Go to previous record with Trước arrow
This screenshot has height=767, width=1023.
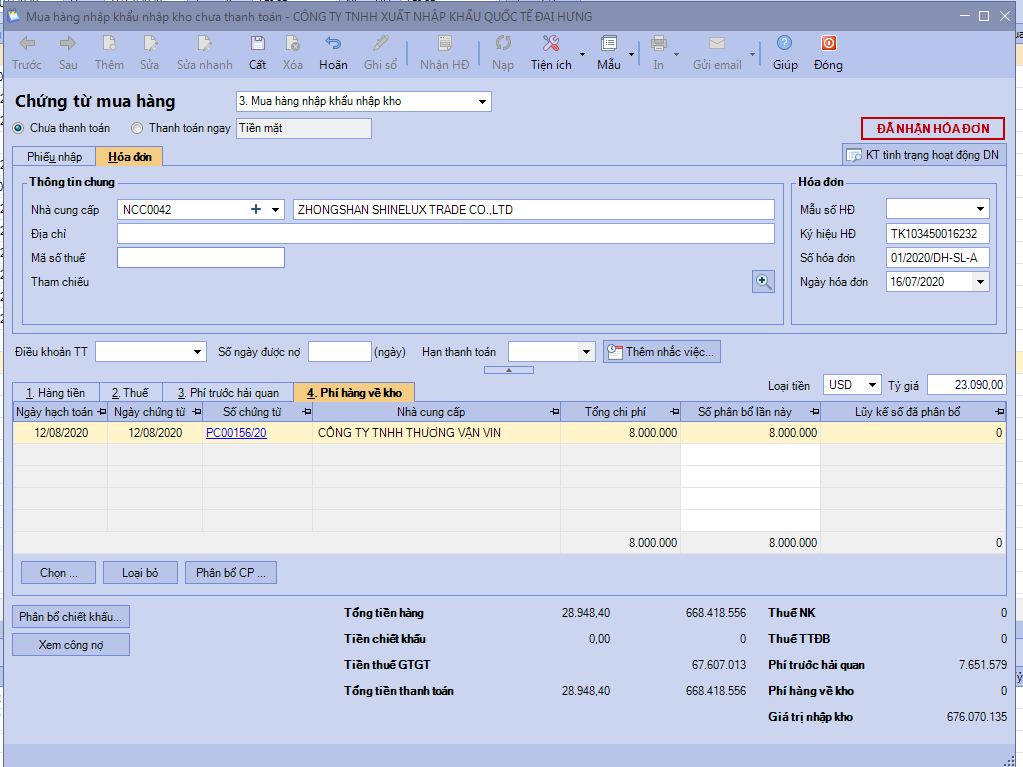[x=27, y=44]
